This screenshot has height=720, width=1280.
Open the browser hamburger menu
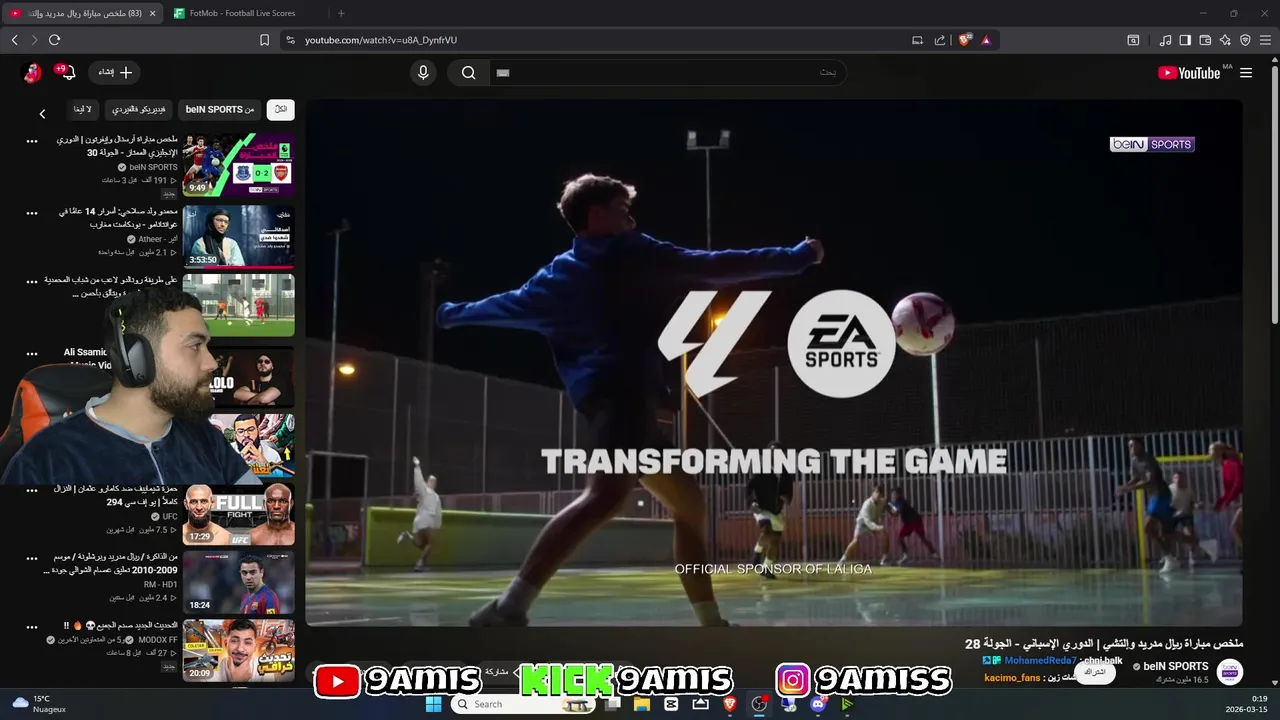pyautogui.click(x=1265, y=40)
